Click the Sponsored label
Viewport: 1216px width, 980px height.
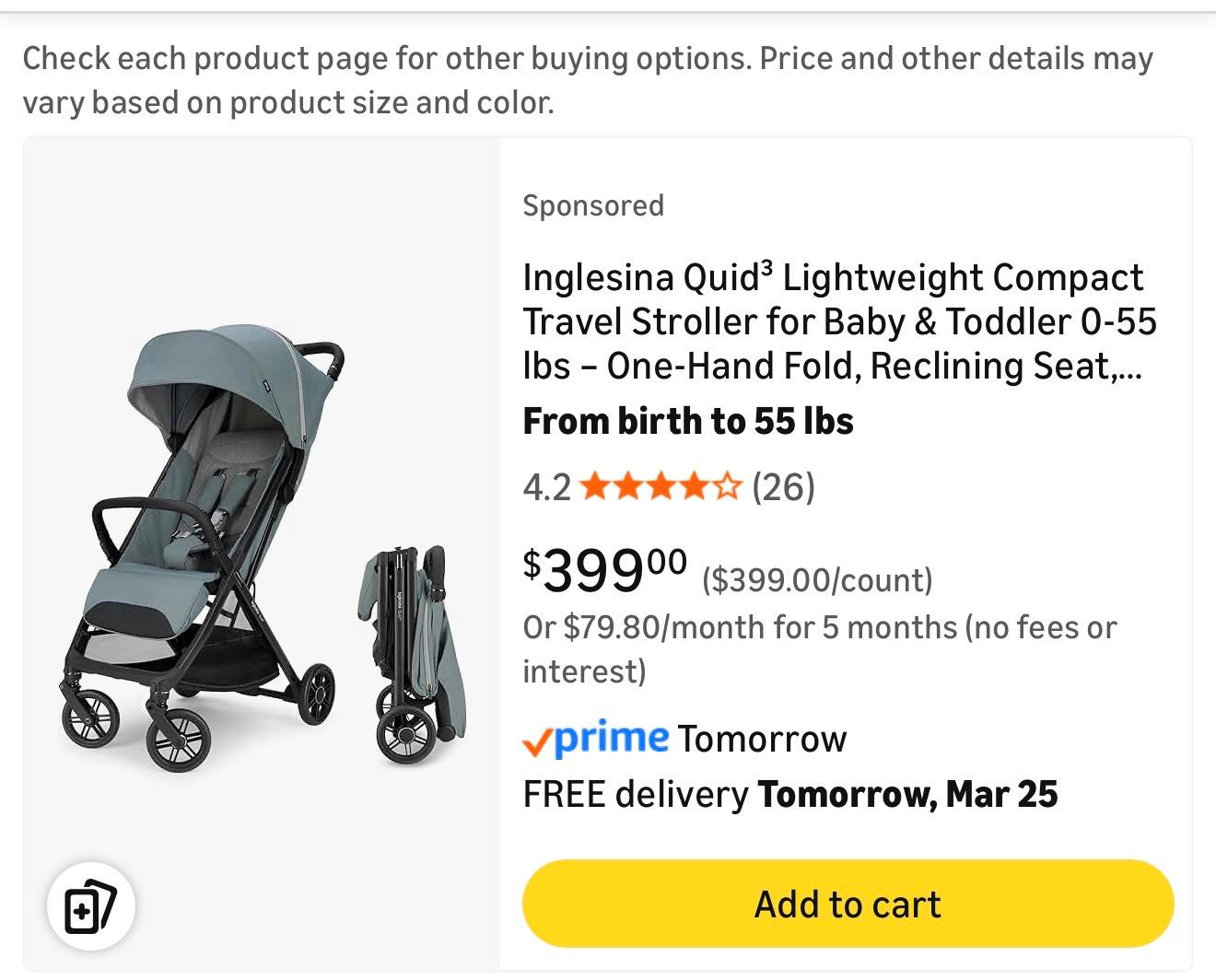(593, 204)
